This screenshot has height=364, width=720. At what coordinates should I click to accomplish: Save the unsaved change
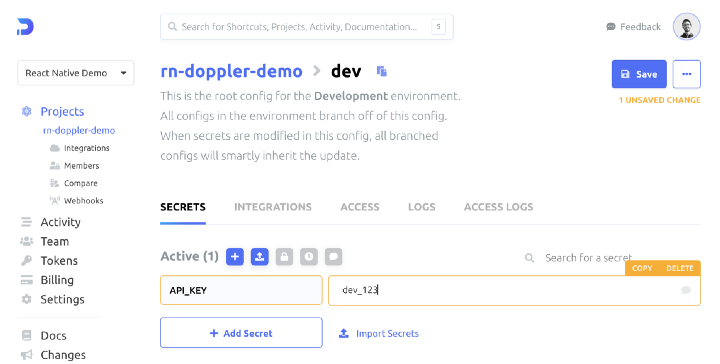[x=639, y=74]
